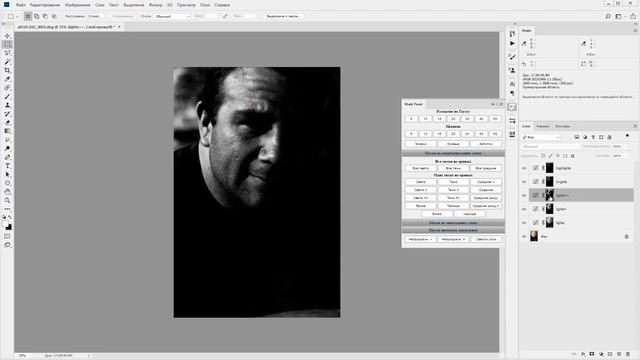Open the Изображение menu
Viewport: 640px width, 360px height.
point(78,5)
